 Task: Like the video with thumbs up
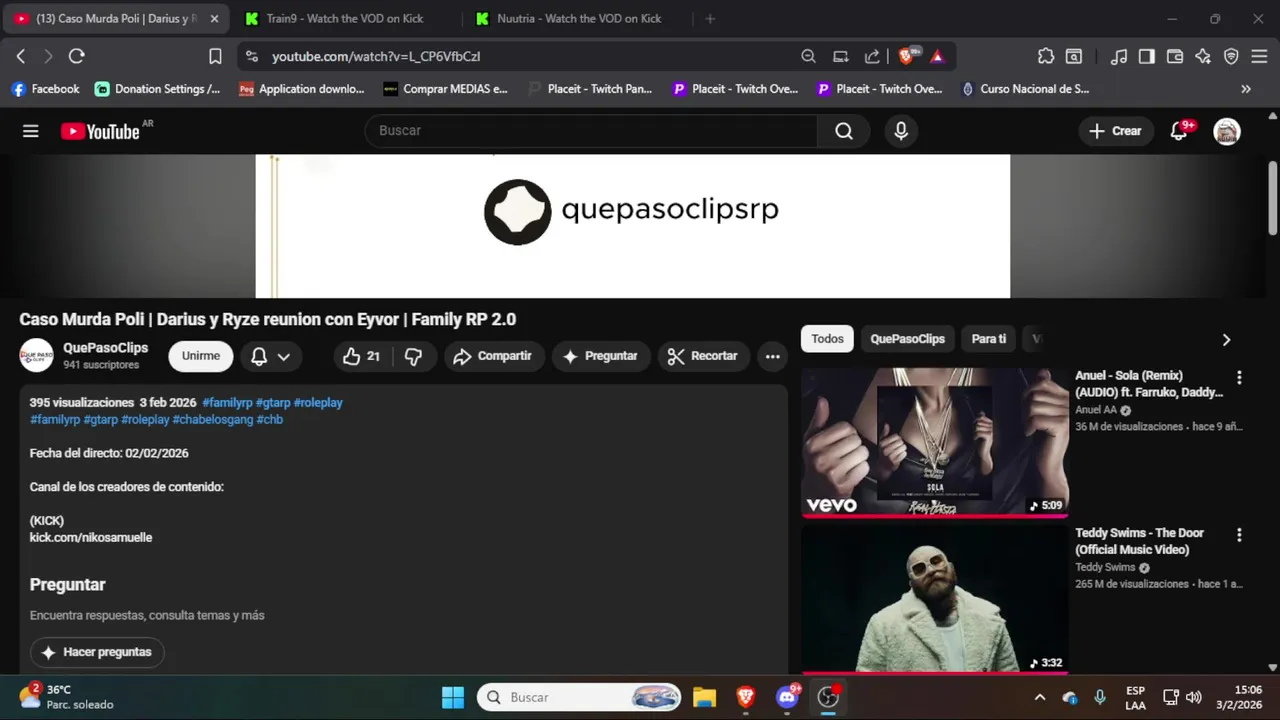point(361,356)
